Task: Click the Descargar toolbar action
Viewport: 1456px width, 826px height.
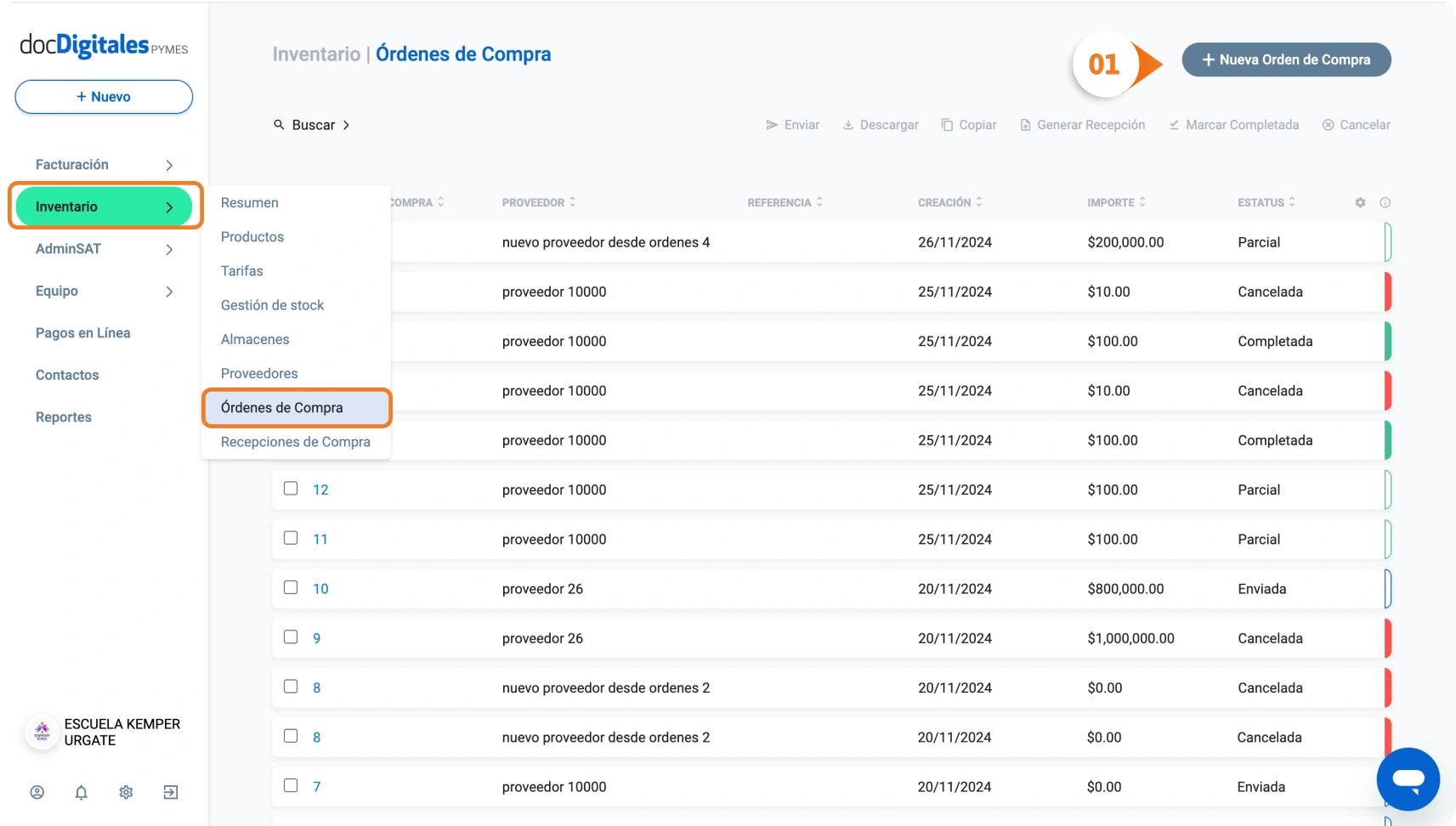Action: (881, 125)
